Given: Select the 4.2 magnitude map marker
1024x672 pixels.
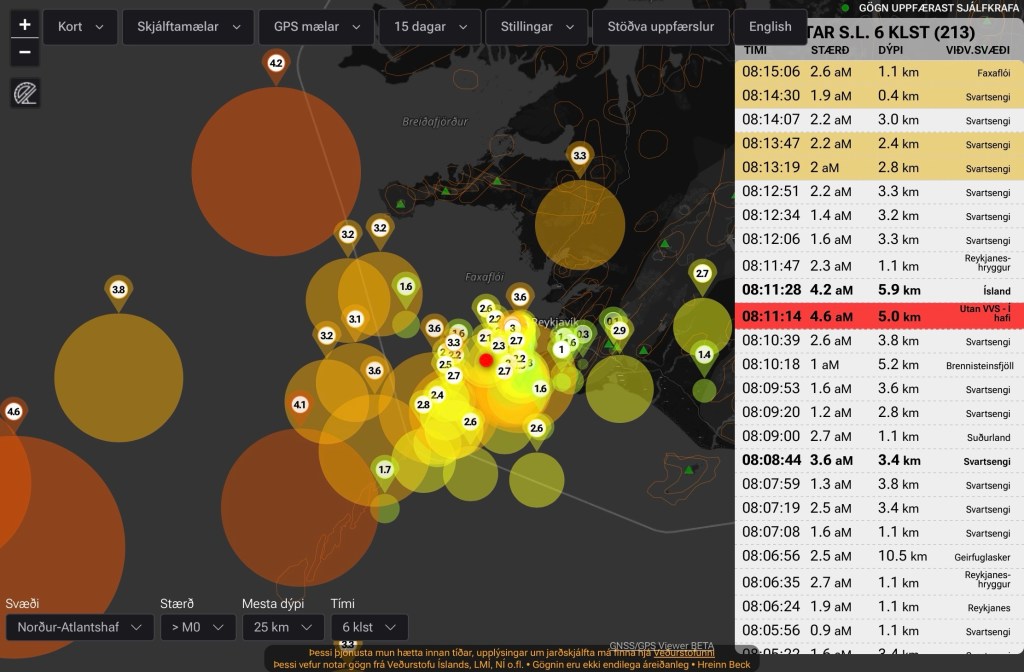Looking at the screenshot, I should click(x=276, y=64).
